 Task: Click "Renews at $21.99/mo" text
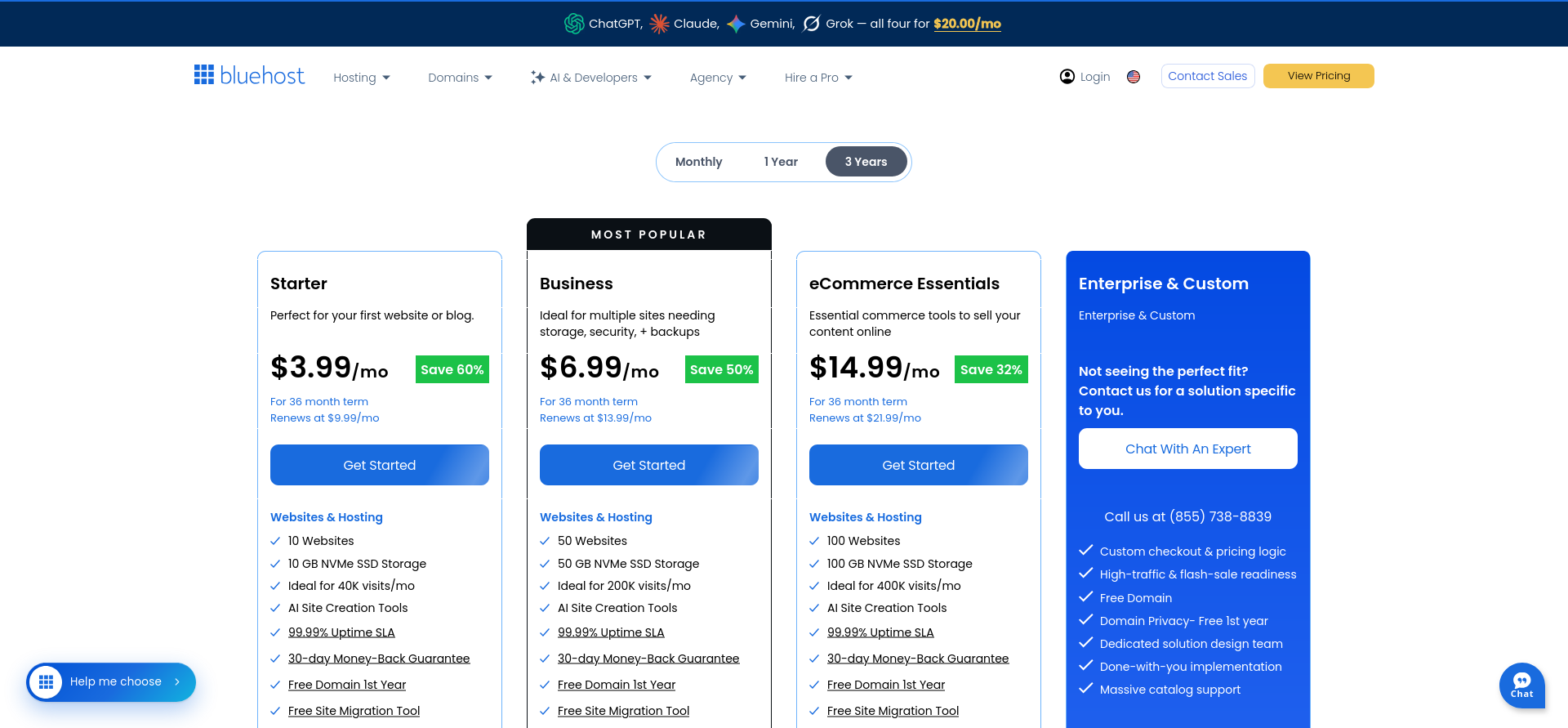pos(865,418)
